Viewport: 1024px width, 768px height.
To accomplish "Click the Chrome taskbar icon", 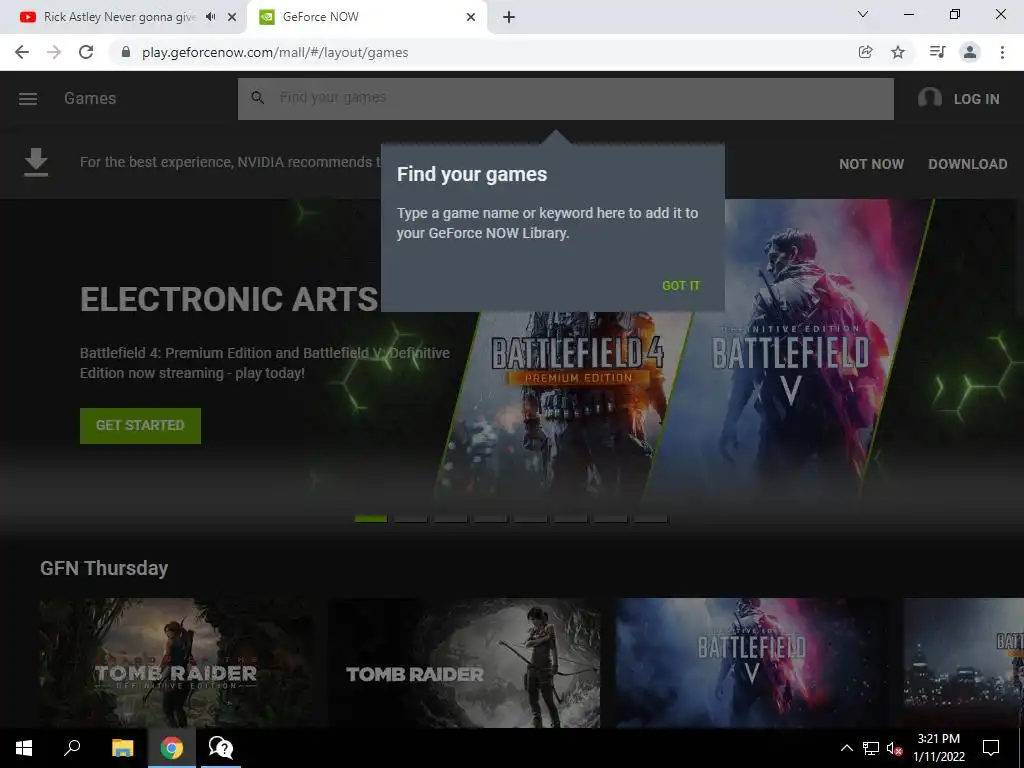I will [172, 748].
